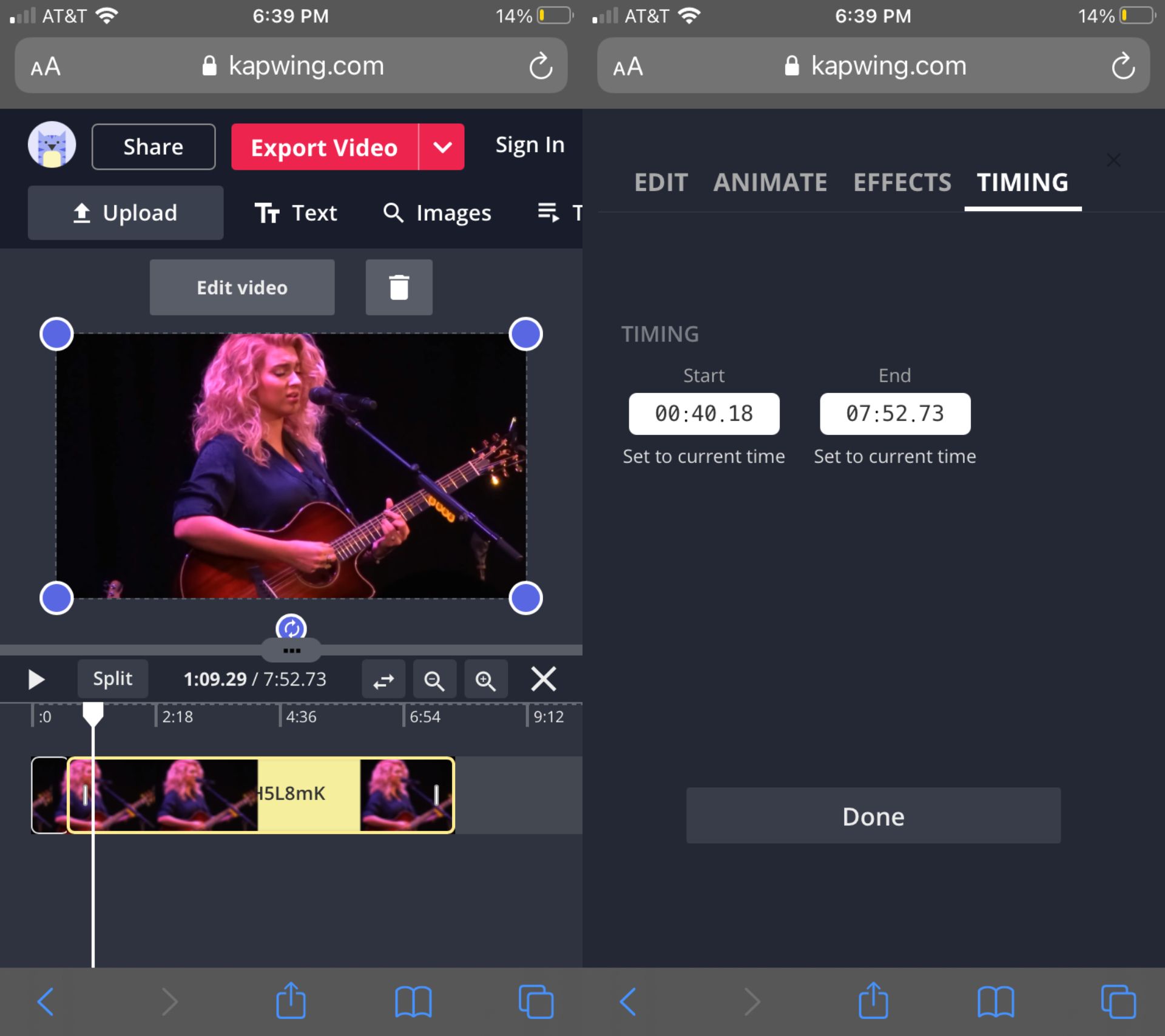Image resolution: width=1165 pixels, height=1036 pixels.
Task: Close the timeline with X icon
Action: [543, 679]
